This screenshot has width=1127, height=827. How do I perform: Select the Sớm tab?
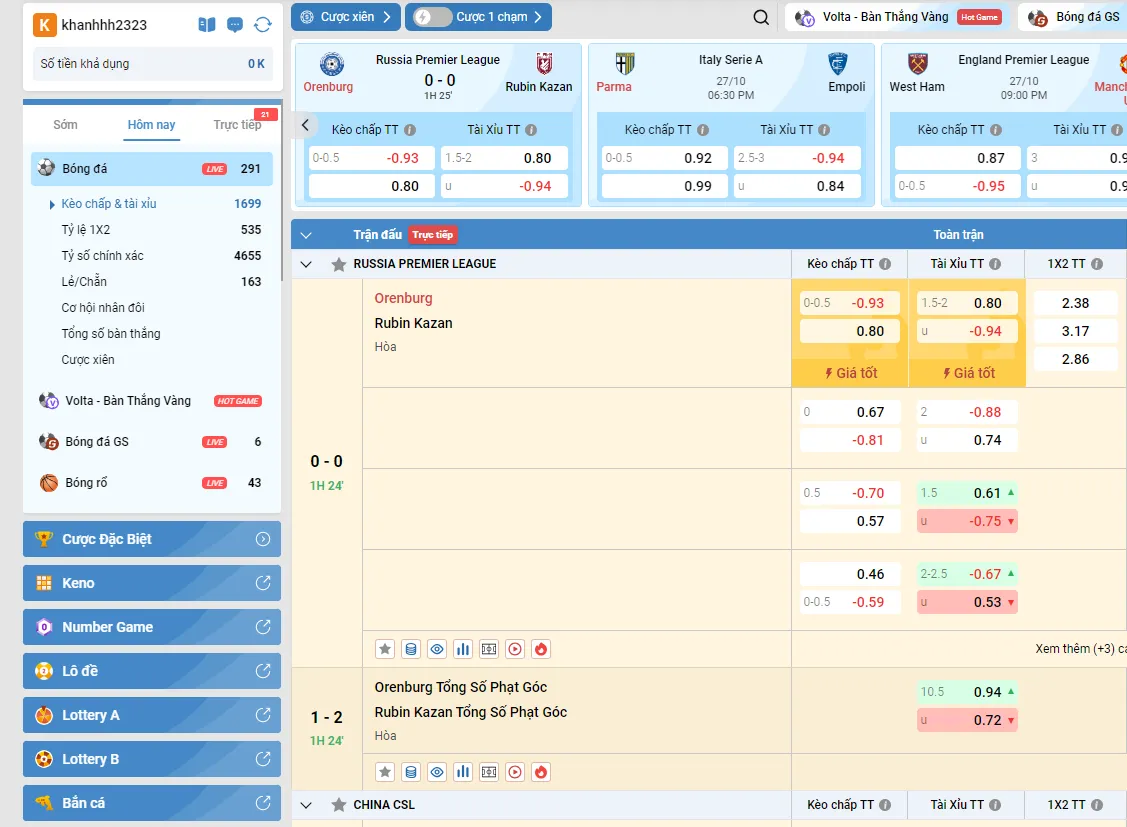[65, 125]
